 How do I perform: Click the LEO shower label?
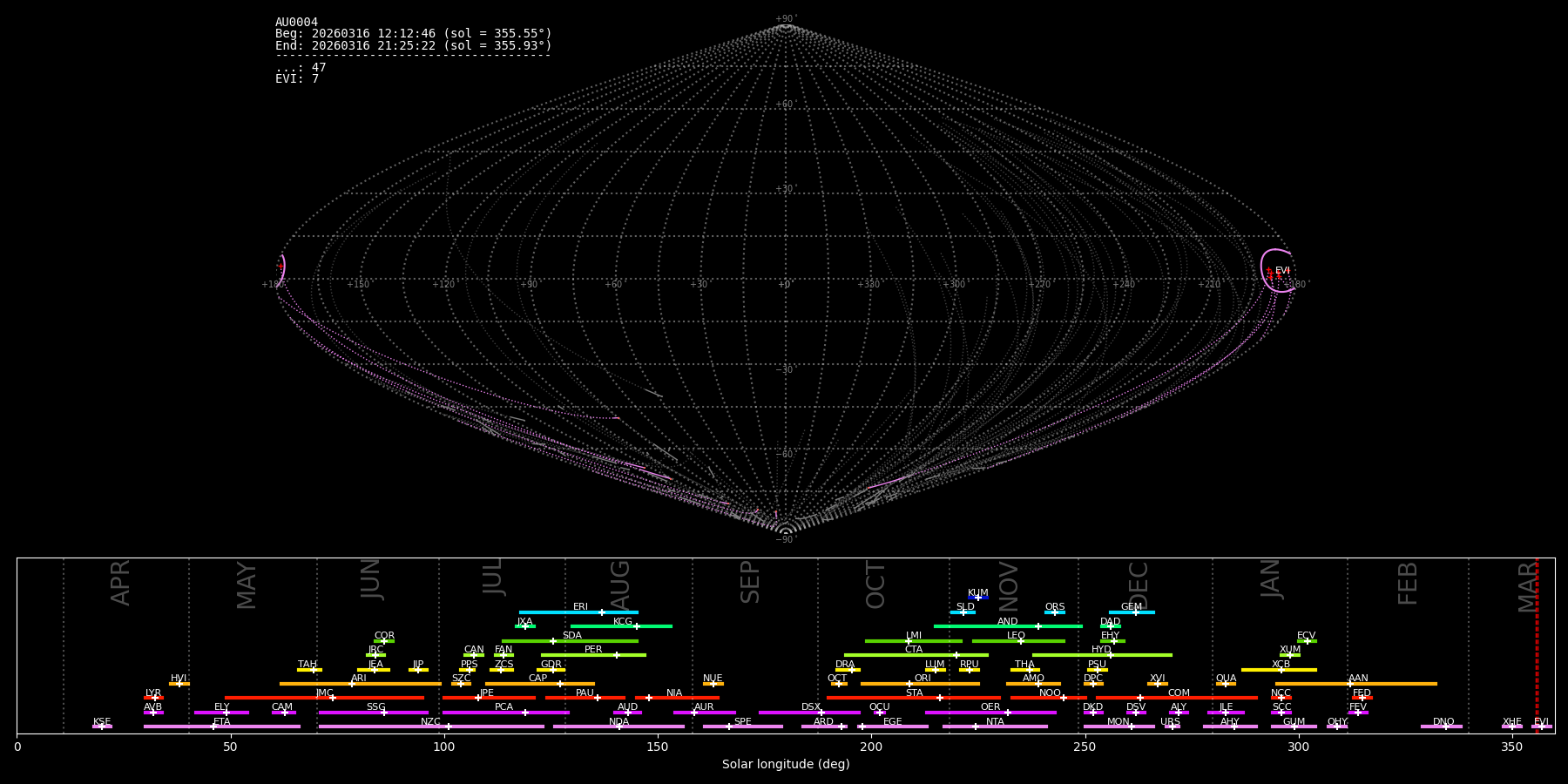(1017, 636)
